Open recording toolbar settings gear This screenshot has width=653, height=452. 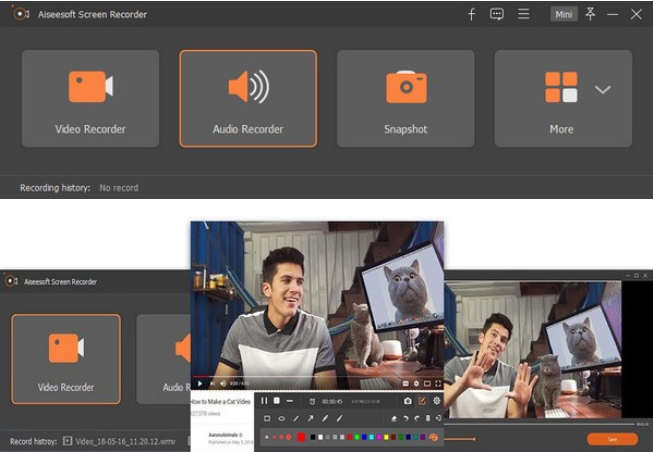(x=436, y=400)
